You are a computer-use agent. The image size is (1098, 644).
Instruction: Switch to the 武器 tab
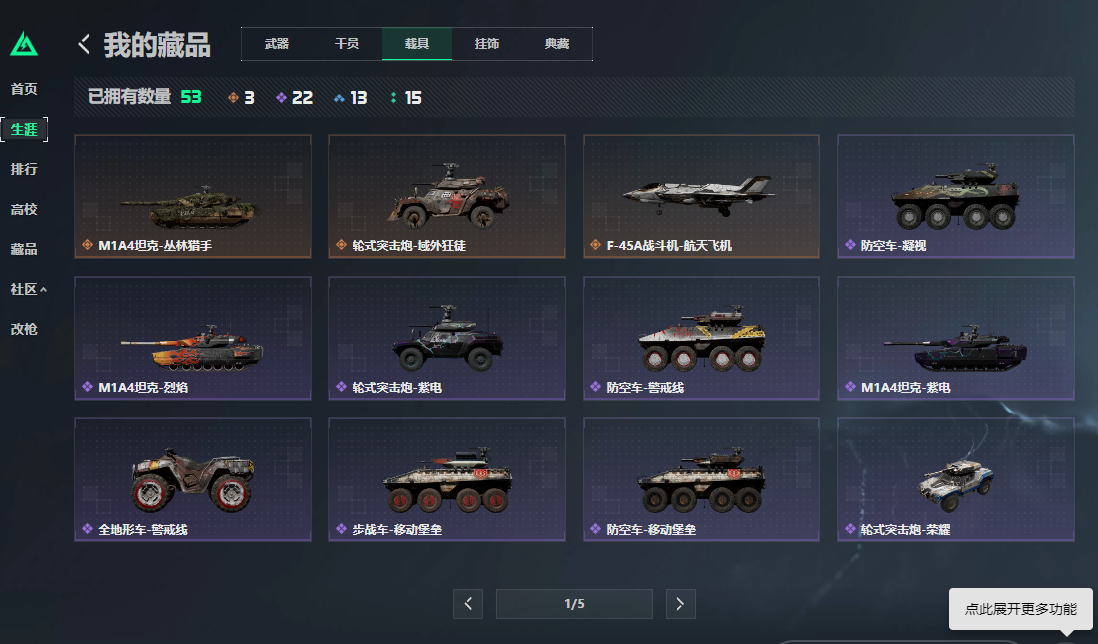(x=277, y=43)
